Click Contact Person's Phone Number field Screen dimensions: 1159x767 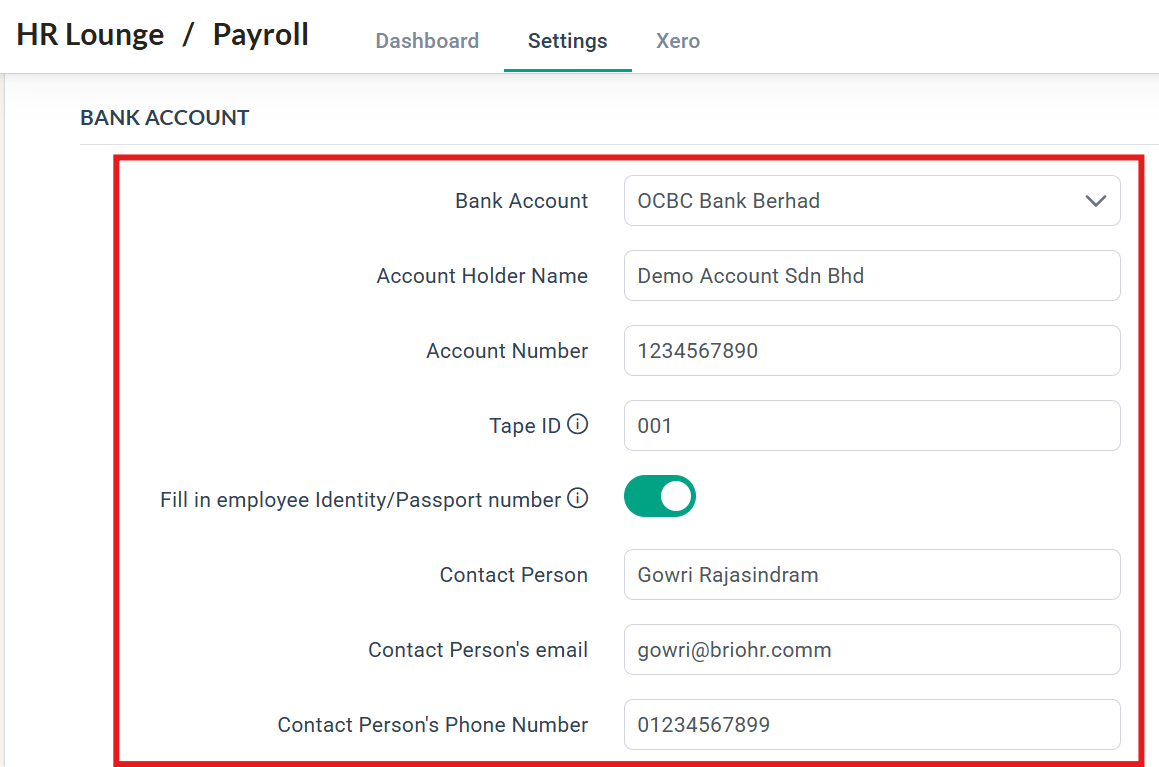point(872,724)
